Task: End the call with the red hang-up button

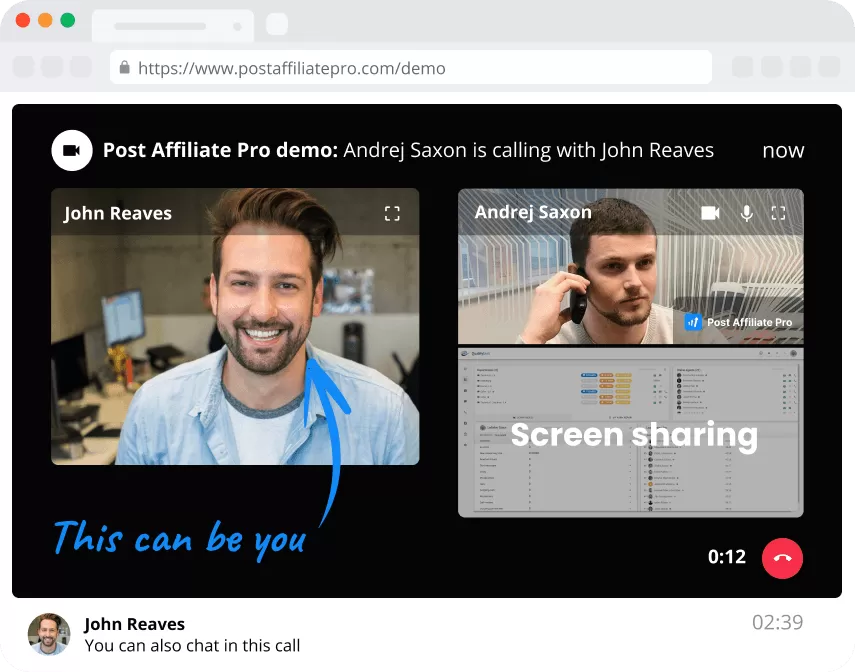Action: point(782,558)
